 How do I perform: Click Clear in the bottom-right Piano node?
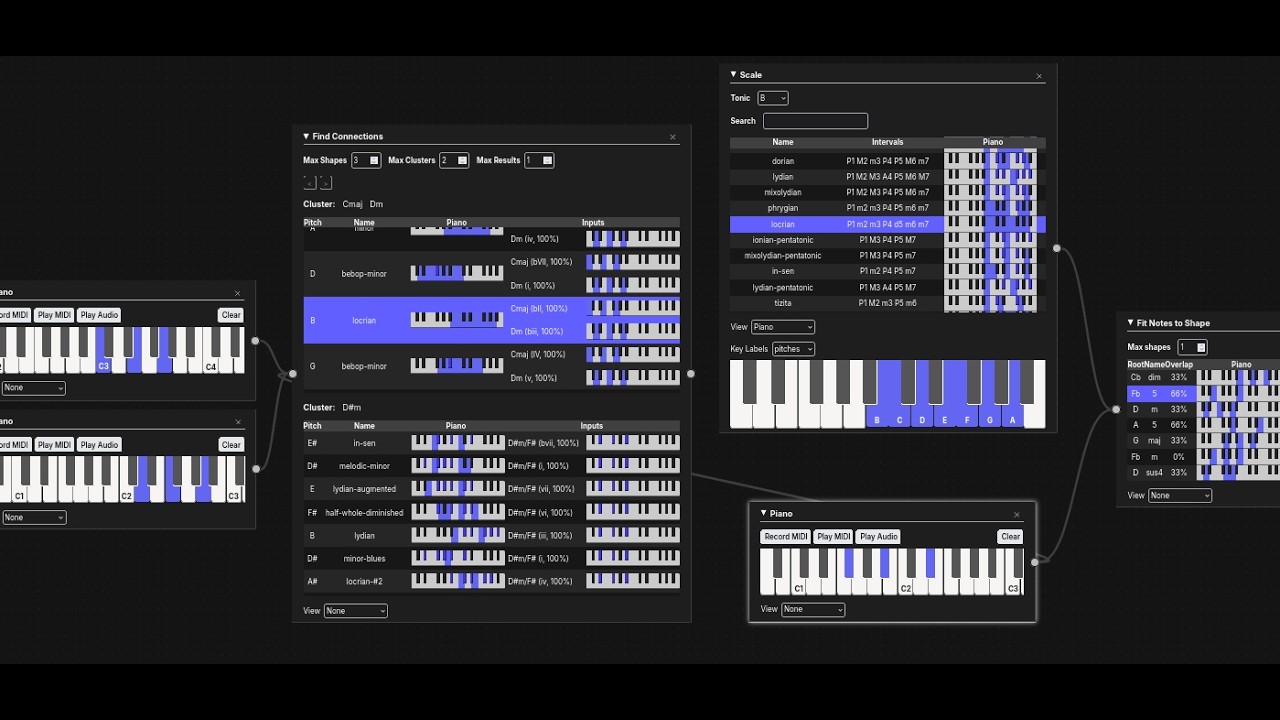pyautogui.click(x=1011, y=537)
